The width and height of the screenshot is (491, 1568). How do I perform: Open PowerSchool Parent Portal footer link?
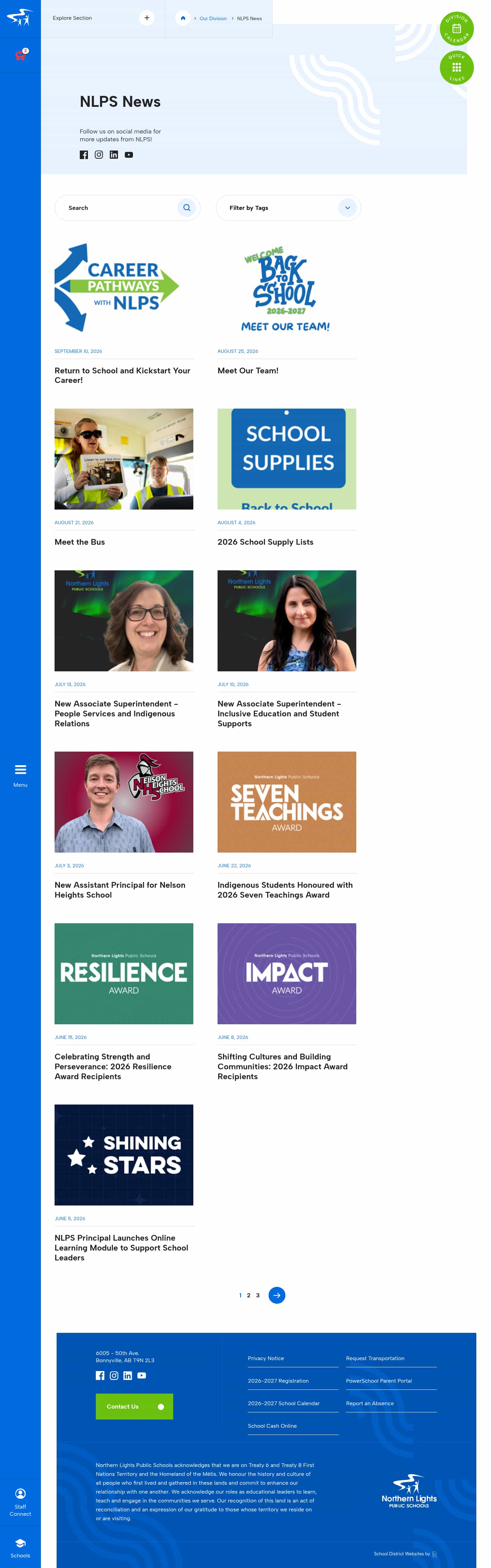379,1381
